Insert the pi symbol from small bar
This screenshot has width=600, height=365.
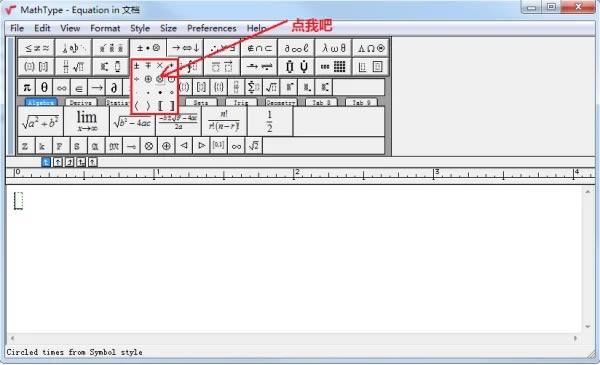pos(27,87)
